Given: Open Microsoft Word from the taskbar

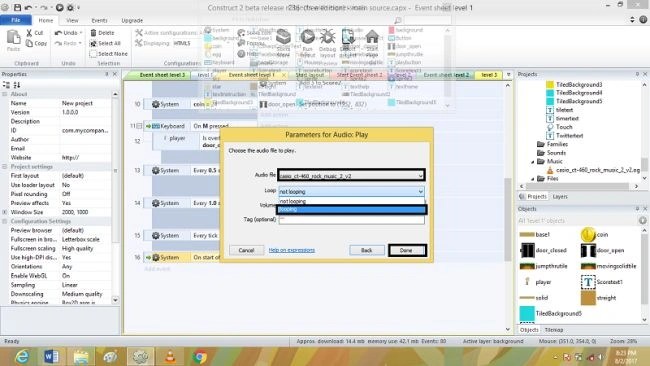Looking at the screenshot, I should (x=51, y=356).
